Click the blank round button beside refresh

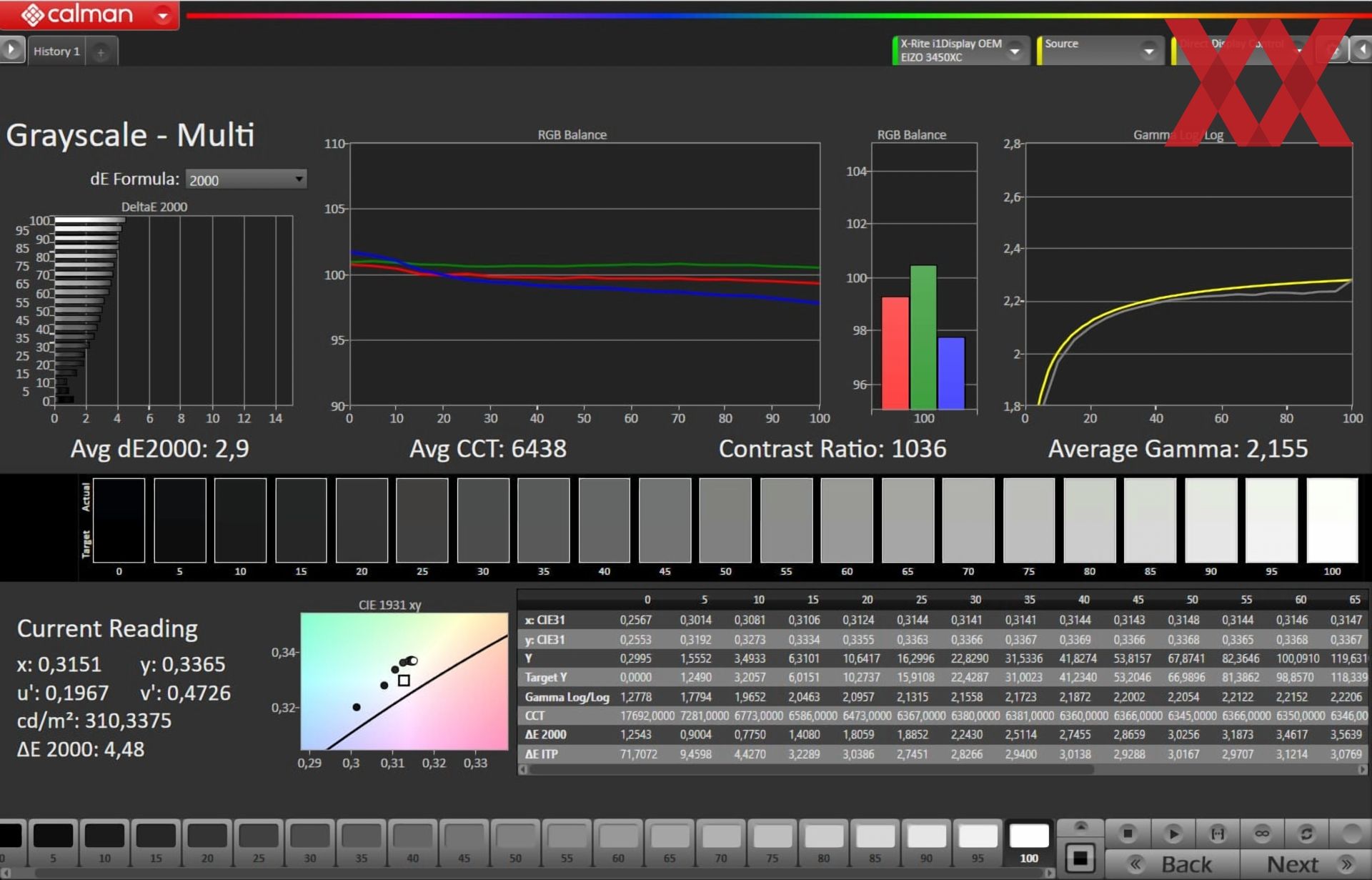[x=1351, y=834]
